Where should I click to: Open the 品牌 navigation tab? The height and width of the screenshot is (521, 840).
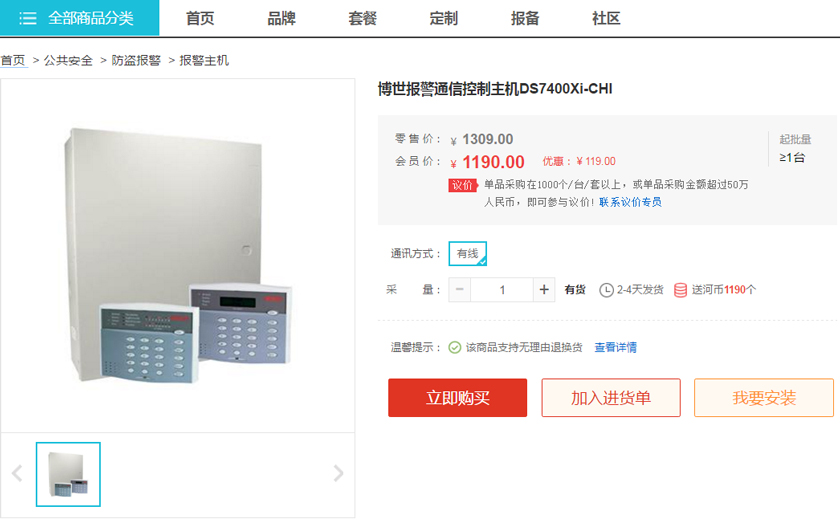click(x=281, y=19)
